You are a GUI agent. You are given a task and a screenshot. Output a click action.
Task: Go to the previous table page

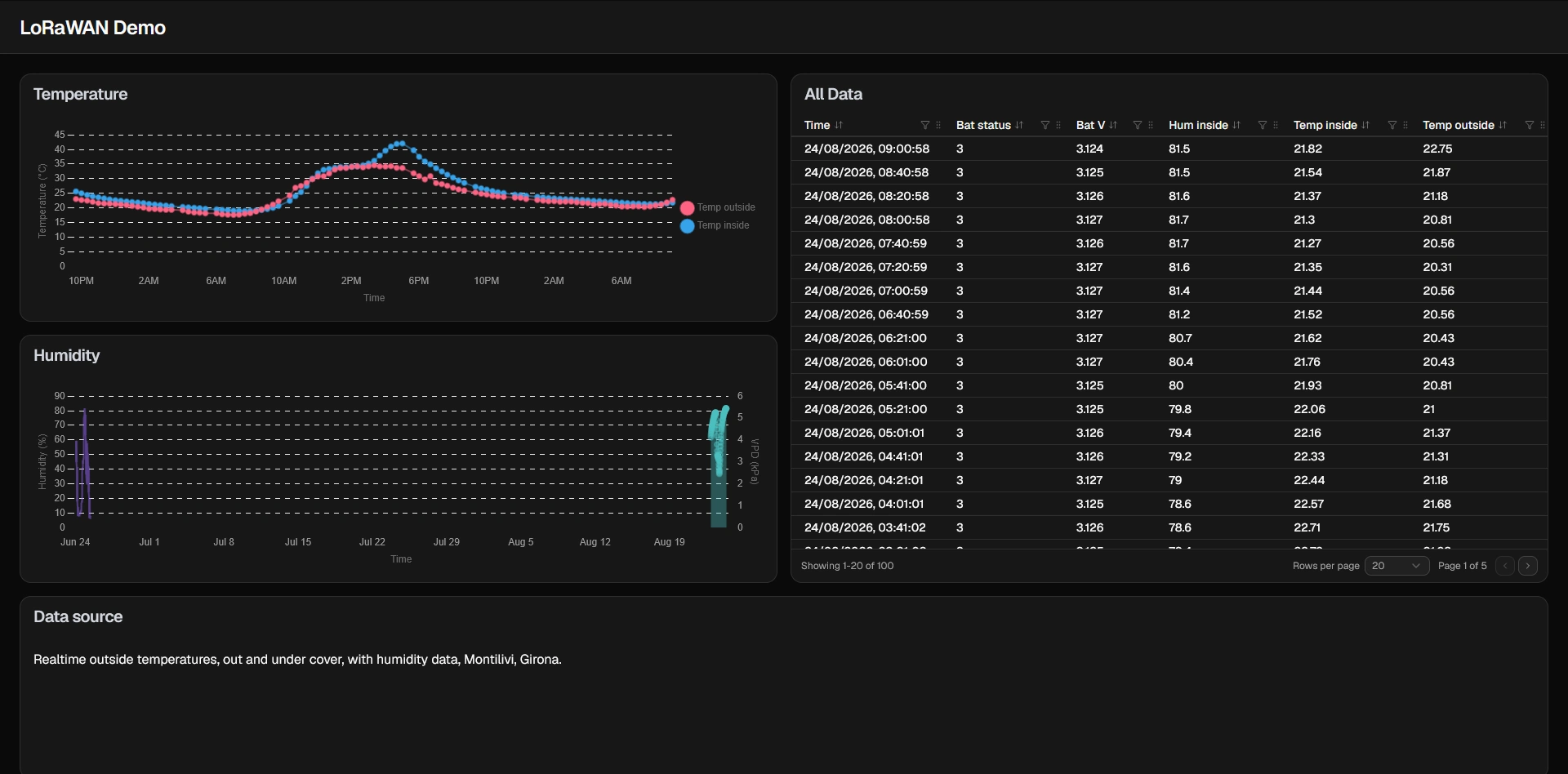[1505, 566]
